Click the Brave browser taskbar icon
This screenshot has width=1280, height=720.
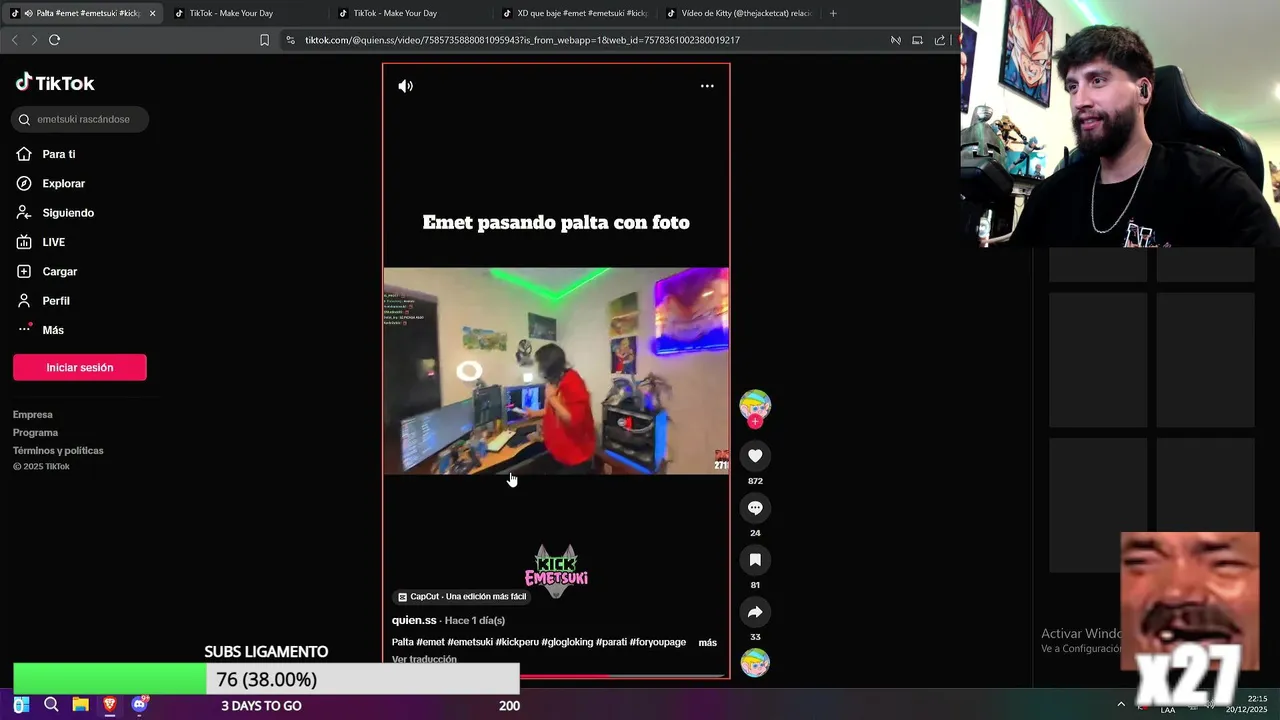[x=110, y=705]
